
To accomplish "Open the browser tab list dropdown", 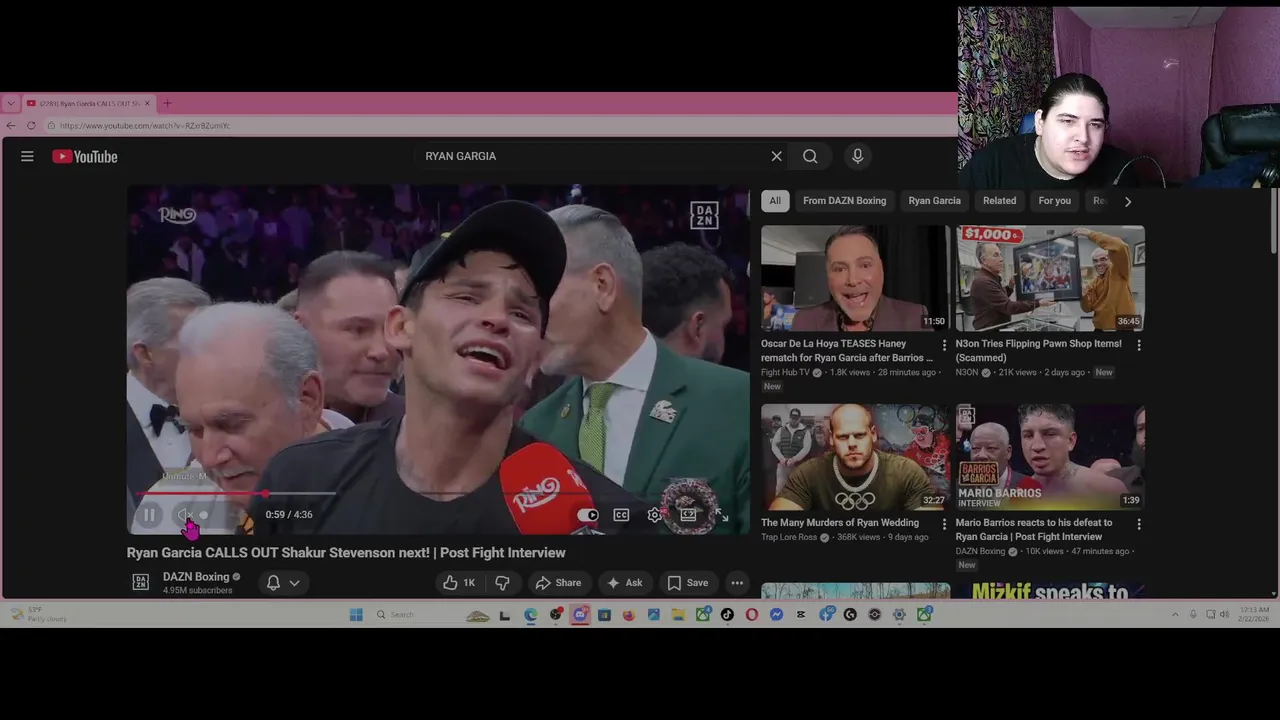I will coord(10,103).
